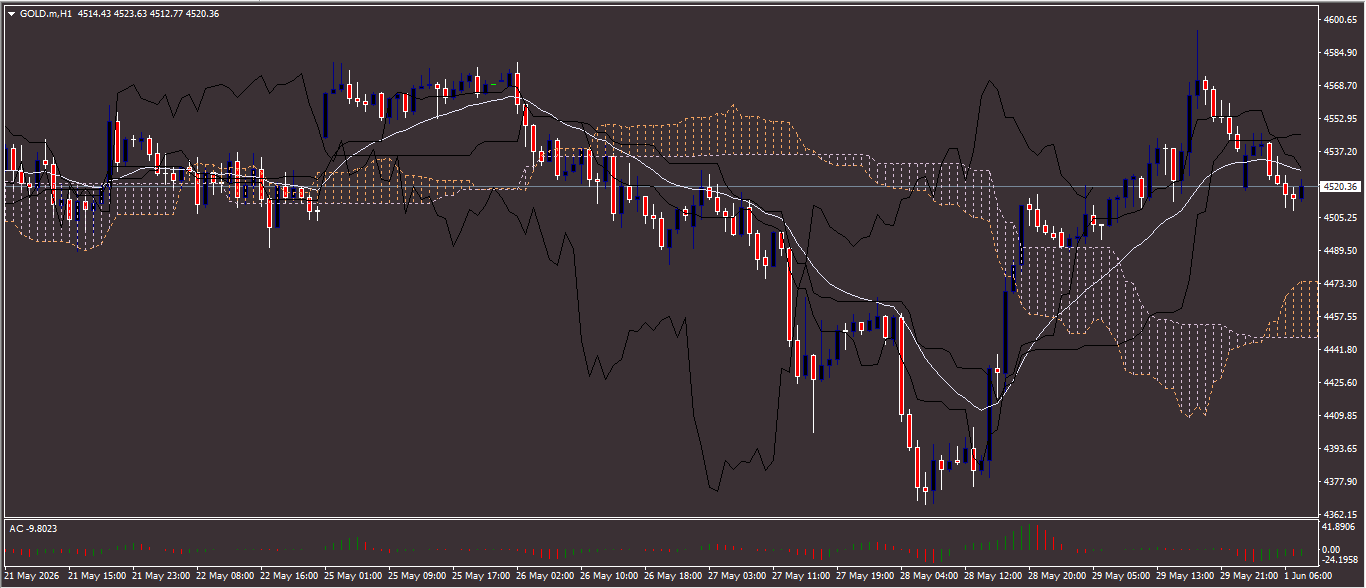
Task: Click the 4489.90 price axis label
Action: click(1339, 251)
